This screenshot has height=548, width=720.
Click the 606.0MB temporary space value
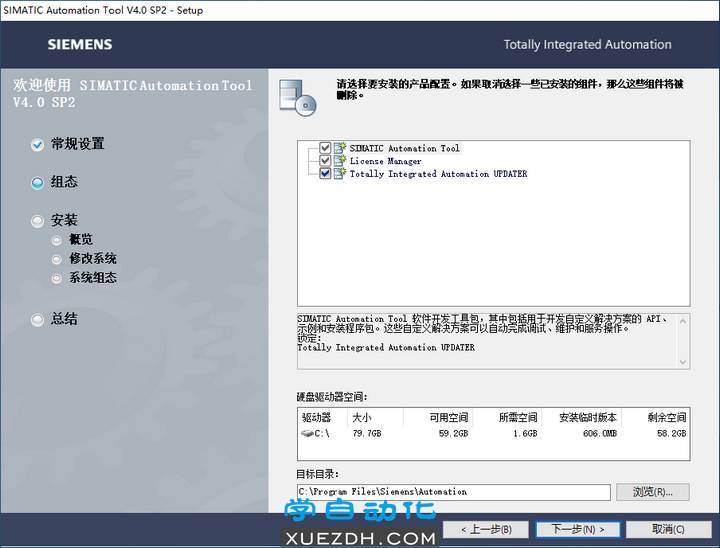pos(600,433)
